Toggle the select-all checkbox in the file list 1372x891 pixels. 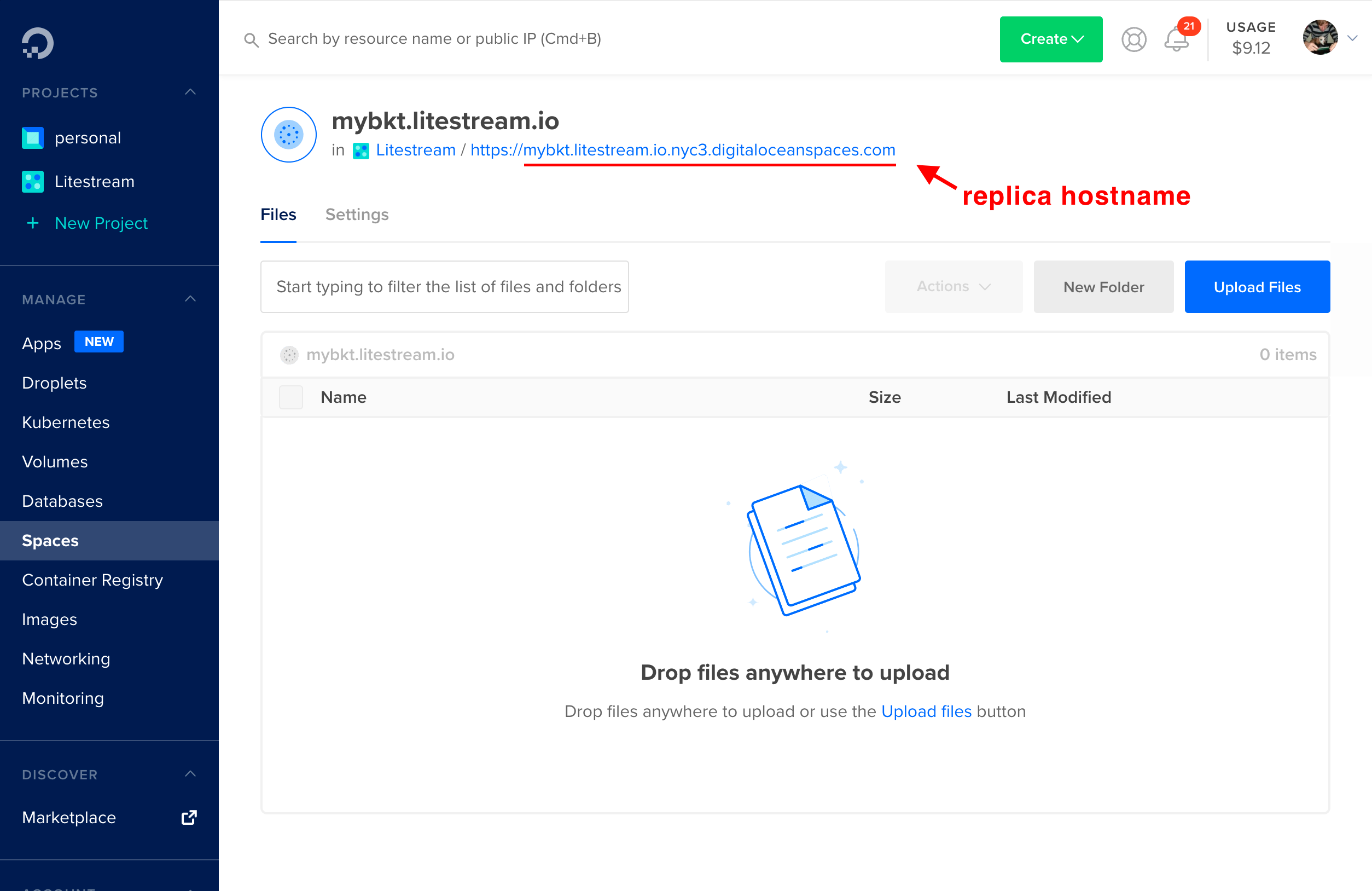click(291, 397)
